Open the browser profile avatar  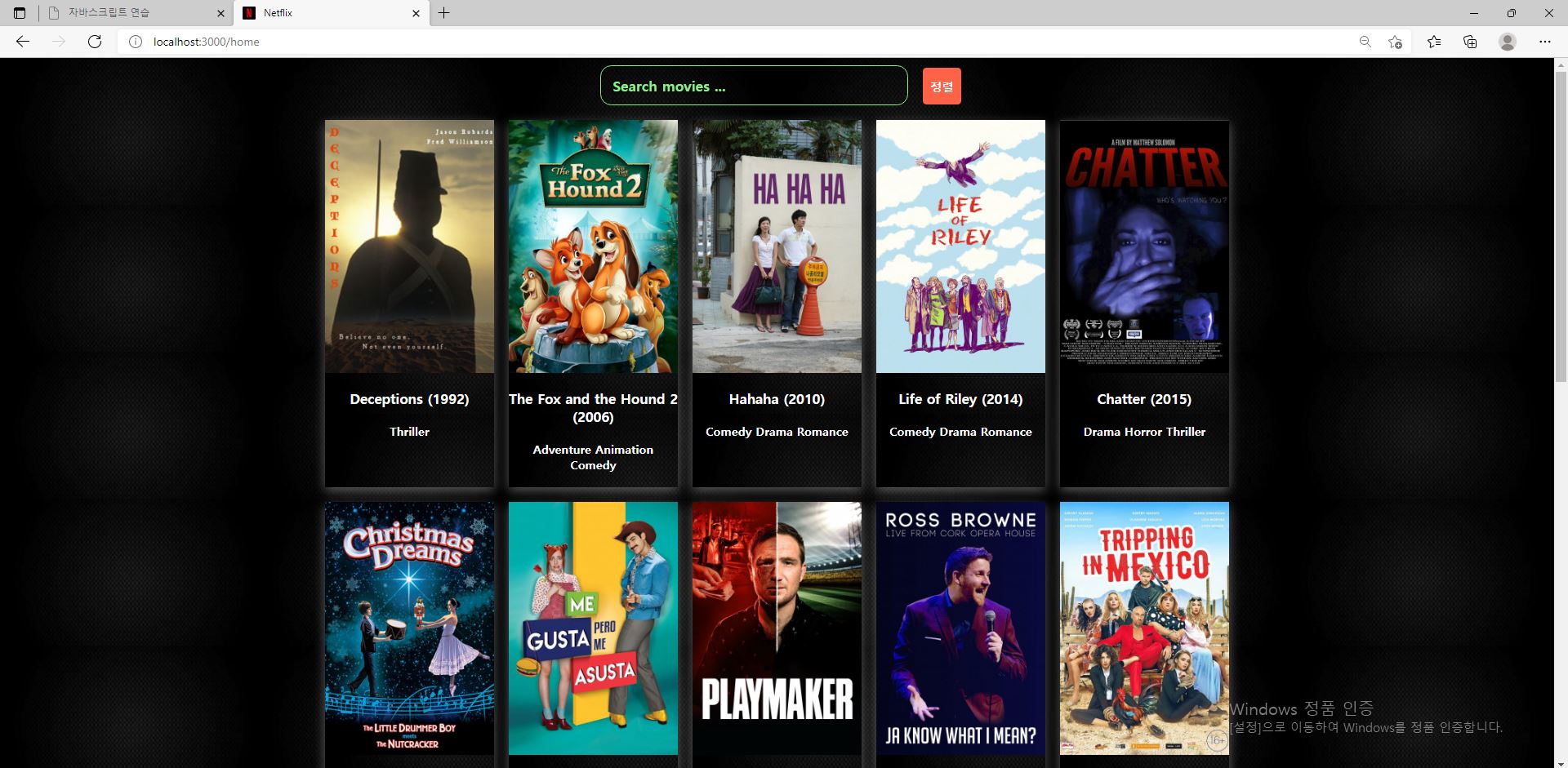pos(1508,42)
